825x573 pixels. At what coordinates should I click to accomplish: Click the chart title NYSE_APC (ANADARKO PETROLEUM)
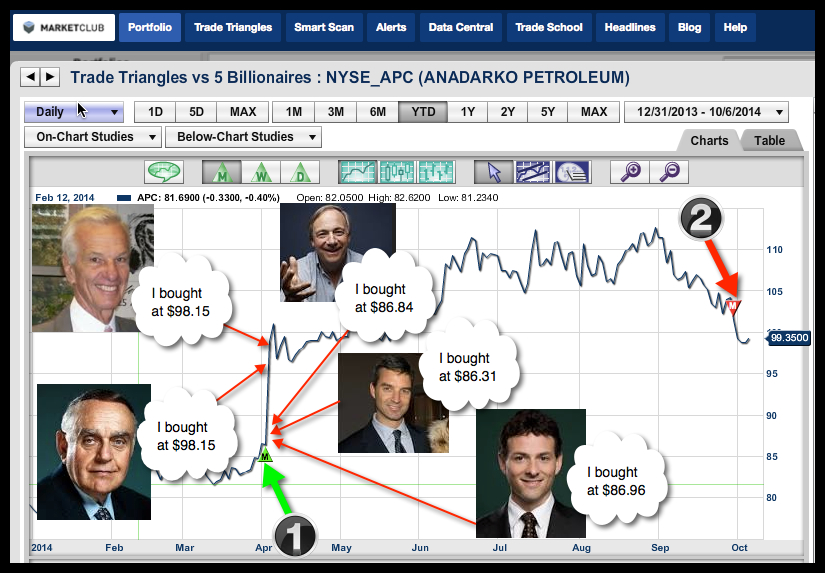coord(478,77)
